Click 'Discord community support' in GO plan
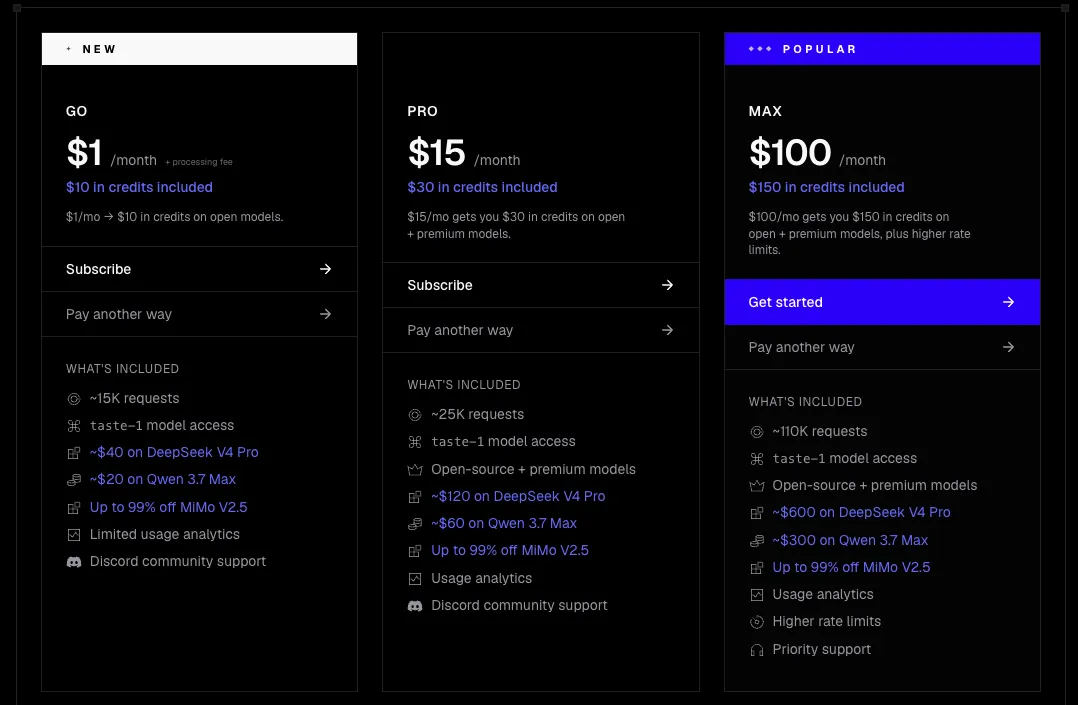The width and height of the screenshot is (1078, 705). (178, 561)
